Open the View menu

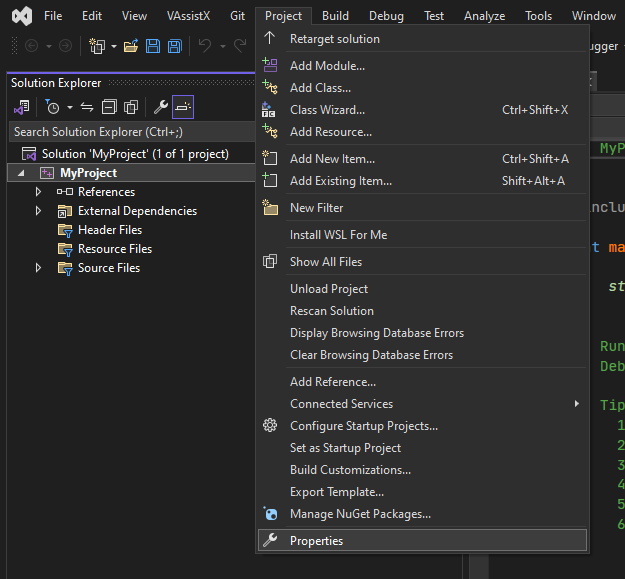point(134,16)
